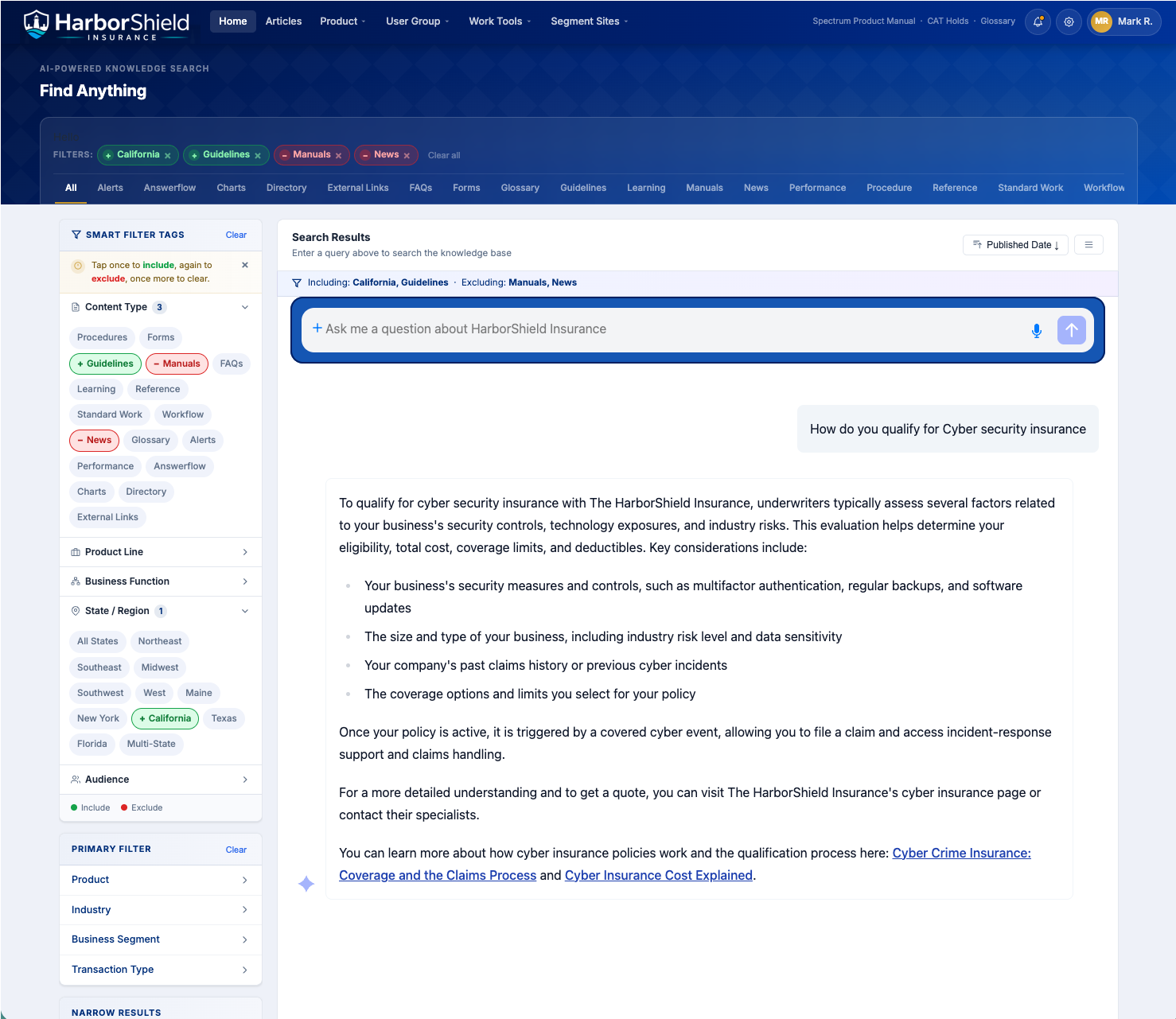Remove the Manuals filter chip
The width and height of the screenshot is (1176, 1019).
338,156
